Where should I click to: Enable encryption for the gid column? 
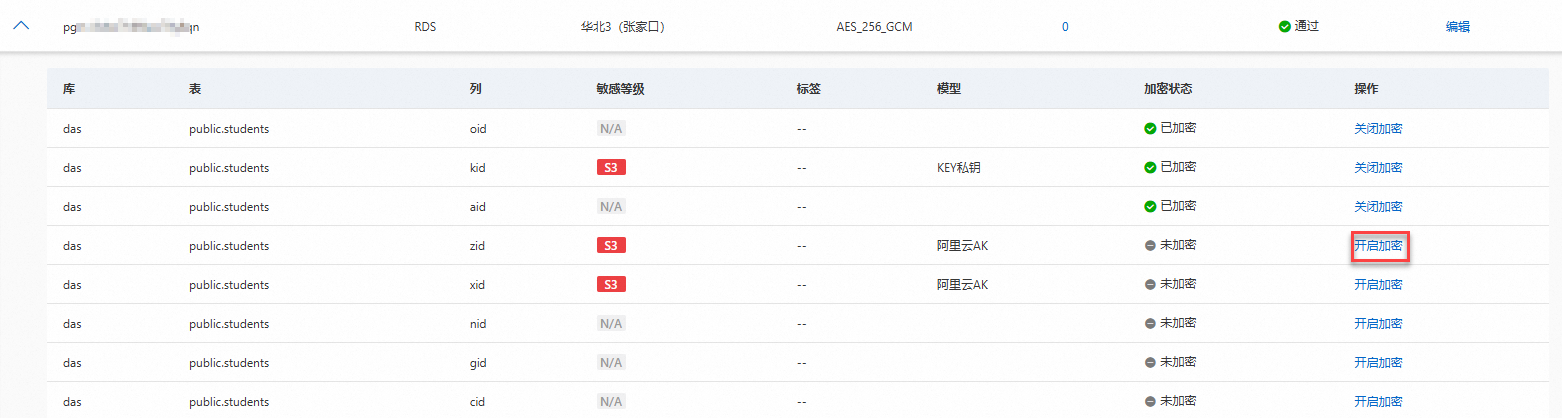coord(1377,363)
